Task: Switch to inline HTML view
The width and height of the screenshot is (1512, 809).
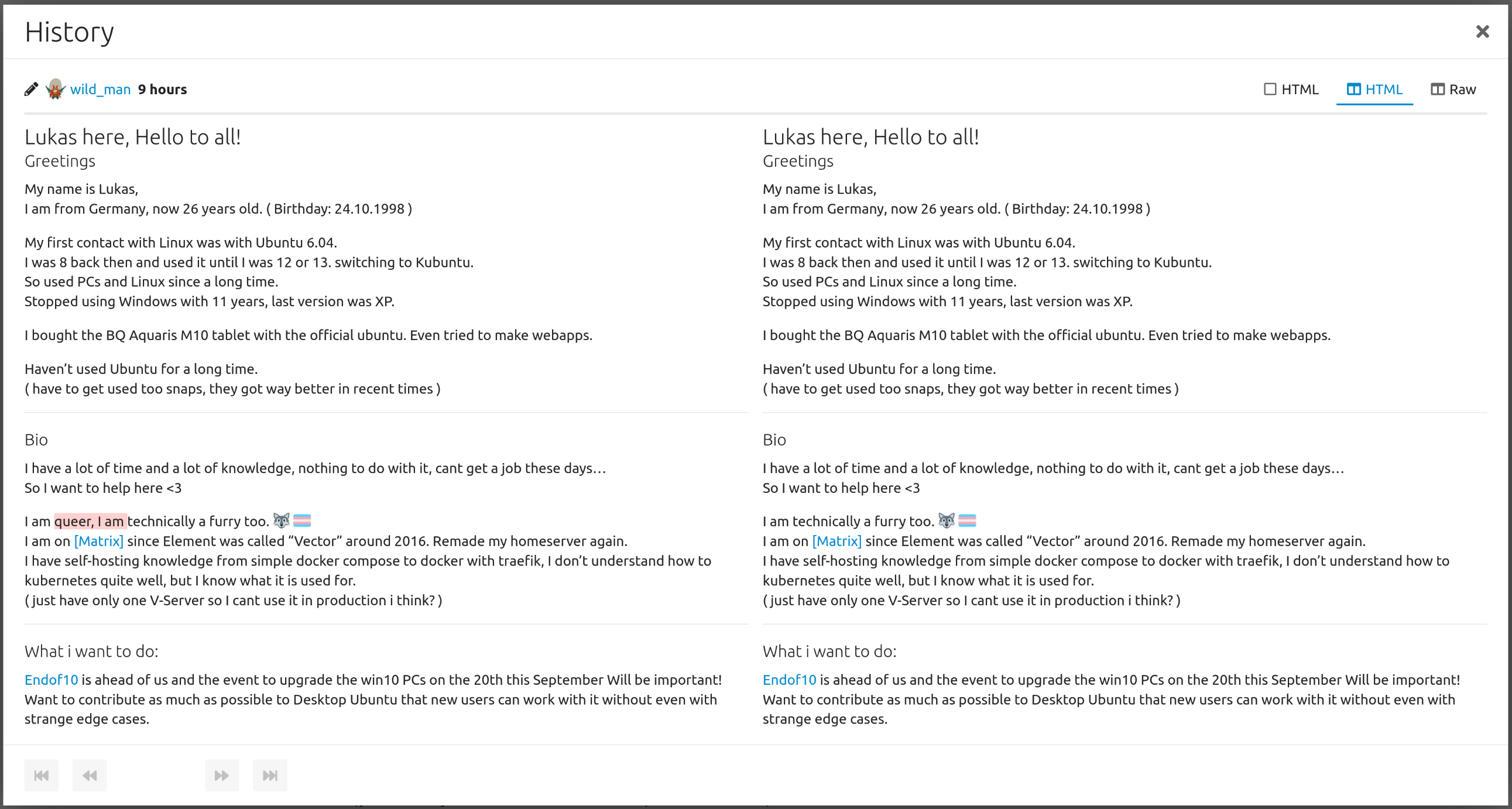Action: point(1291,89)
